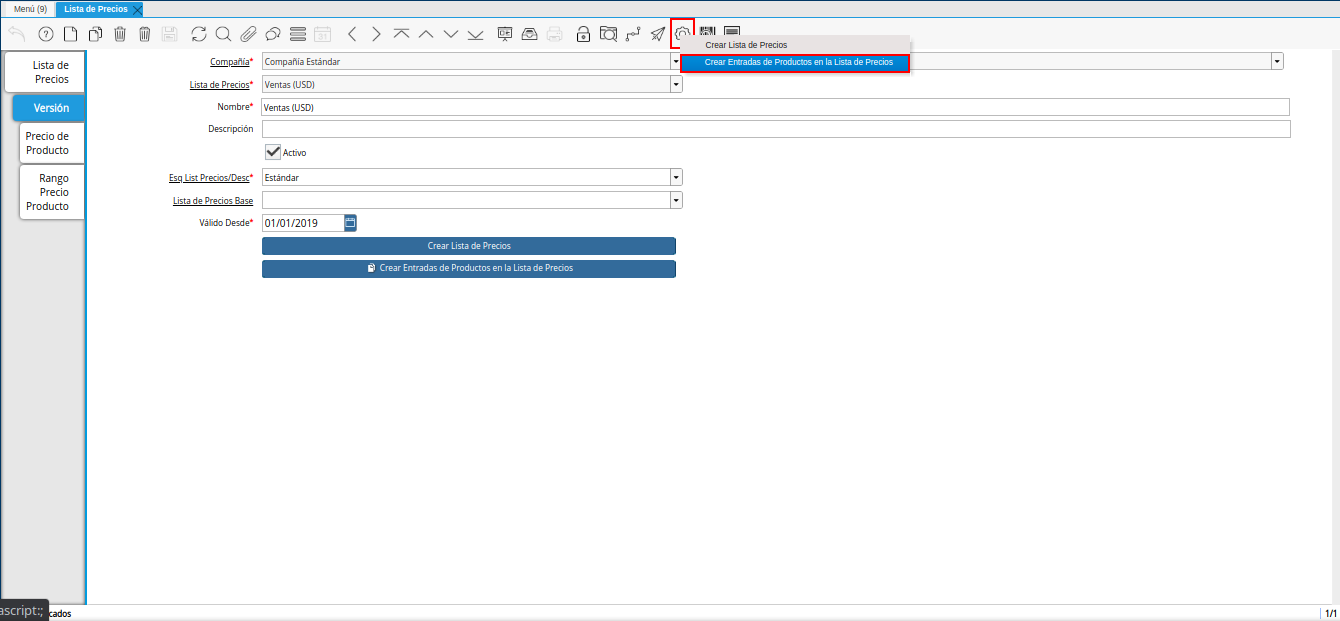Screen dimensions: 1340x621
Task: Click the Copy record icon
Action: tap(95, 34)
